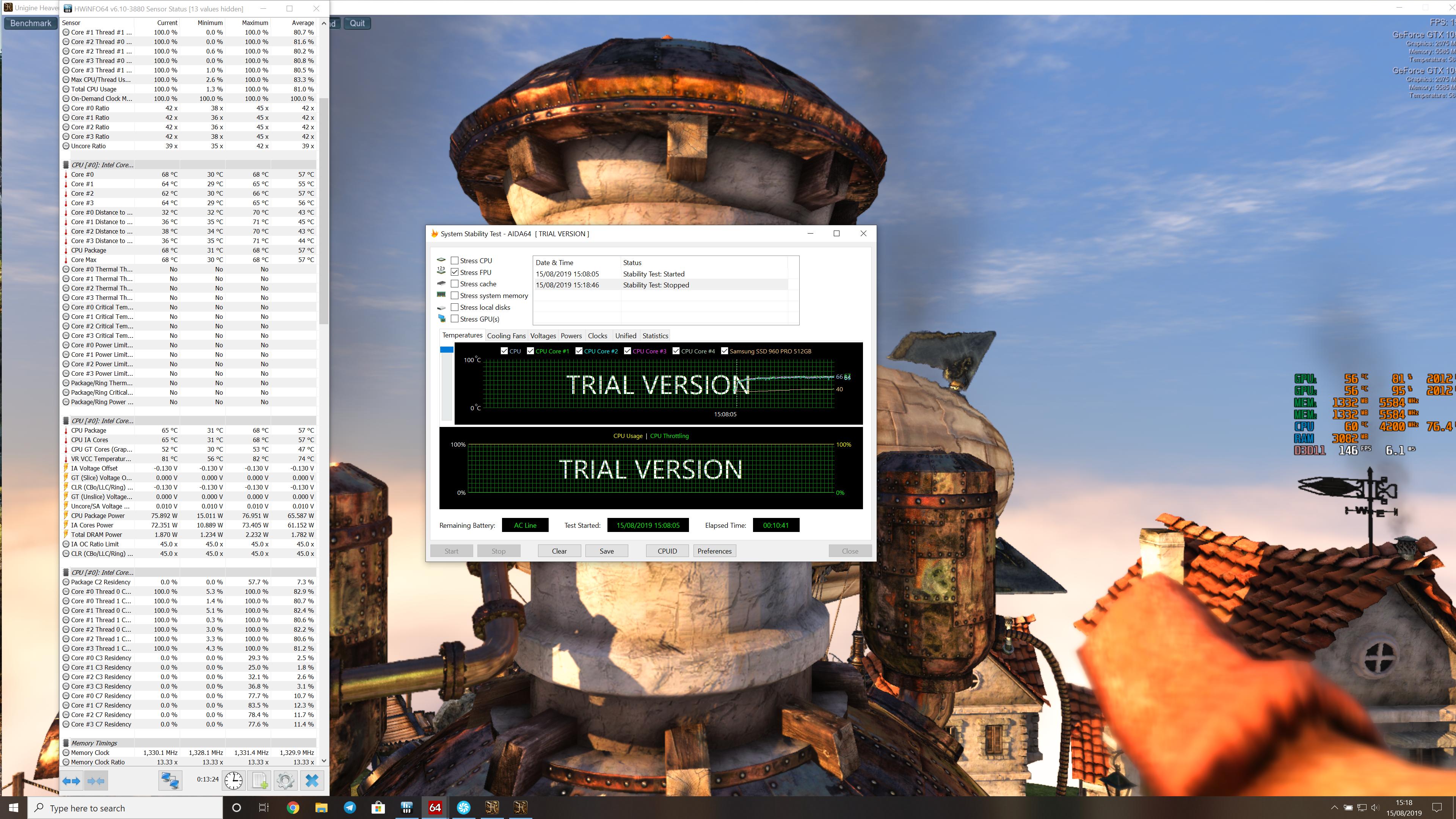
Task: Click HWiNFO collapse columns inward arrows button
Action: pyautogui.click(x=96, y=781)
